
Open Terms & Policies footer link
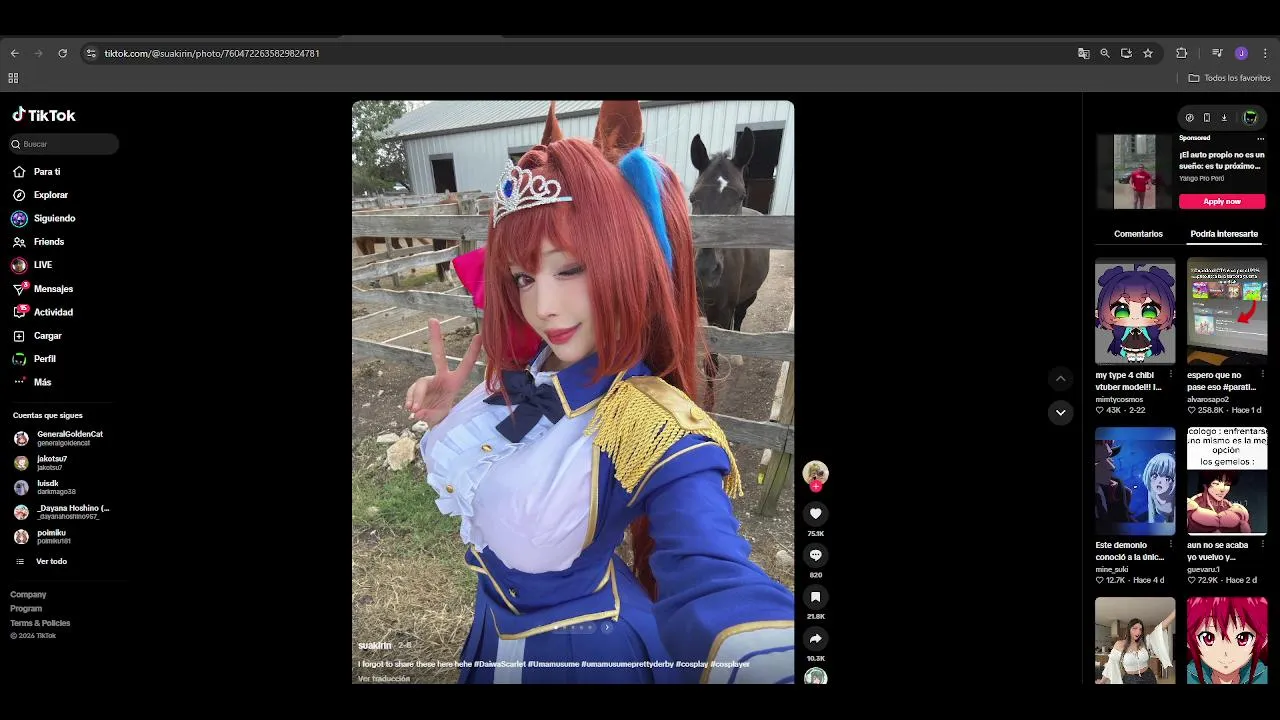[x=40, y=623]
